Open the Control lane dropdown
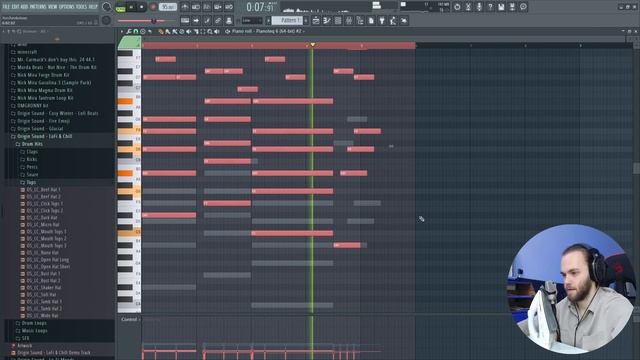This screenshot has height=360, width=640. coord(130,320)
